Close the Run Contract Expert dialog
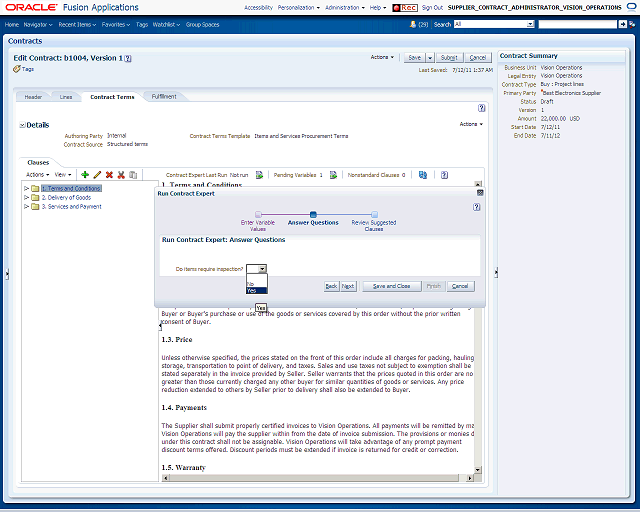Screen dimensions: 640x512 pos(480,193)
